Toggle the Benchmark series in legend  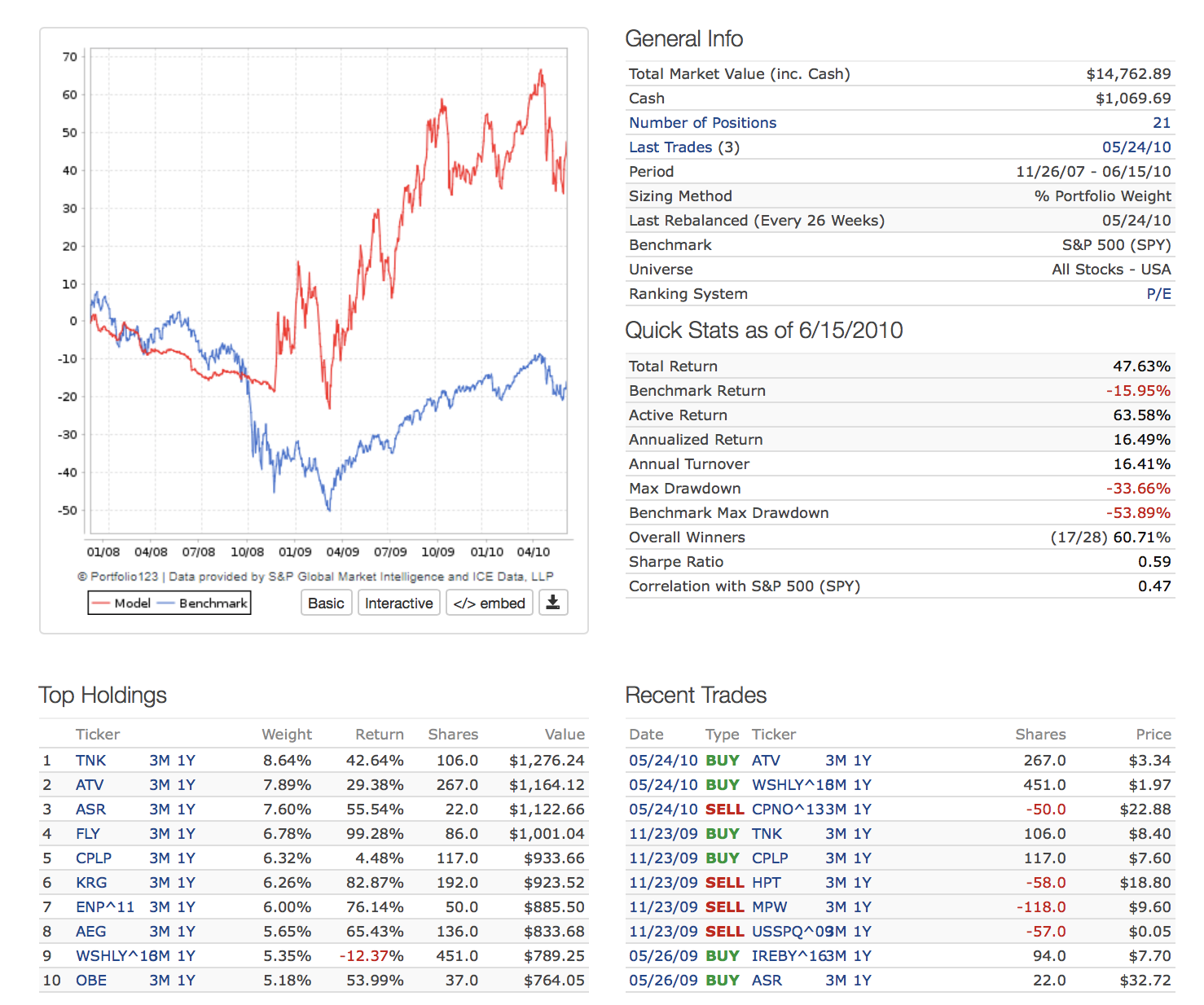tap(204, 603)
